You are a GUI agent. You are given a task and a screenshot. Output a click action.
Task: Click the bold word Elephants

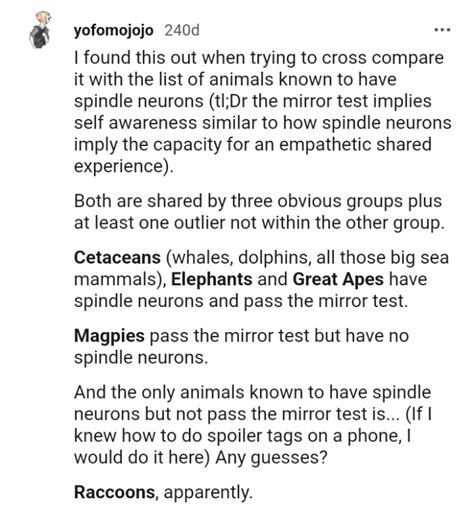pyautogui.click(x=212, y=279)
